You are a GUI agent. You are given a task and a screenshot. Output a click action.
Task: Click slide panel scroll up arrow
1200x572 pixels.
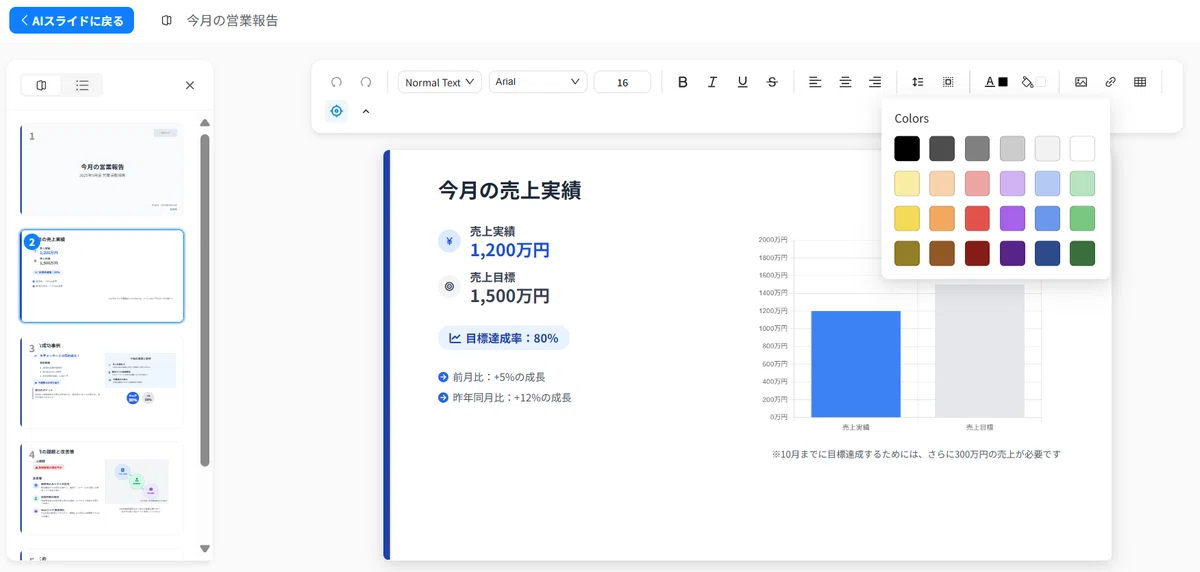[x=205, y=123]
